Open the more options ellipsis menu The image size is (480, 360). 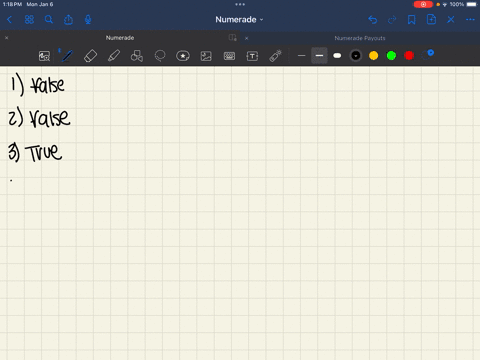pyautogui.click(x=470, y=20)
